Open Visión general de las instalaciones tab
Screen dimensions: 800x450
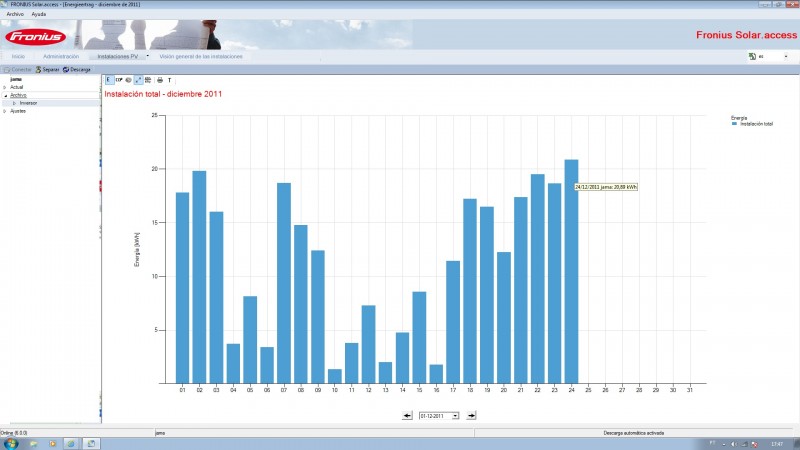coord(201,56)
